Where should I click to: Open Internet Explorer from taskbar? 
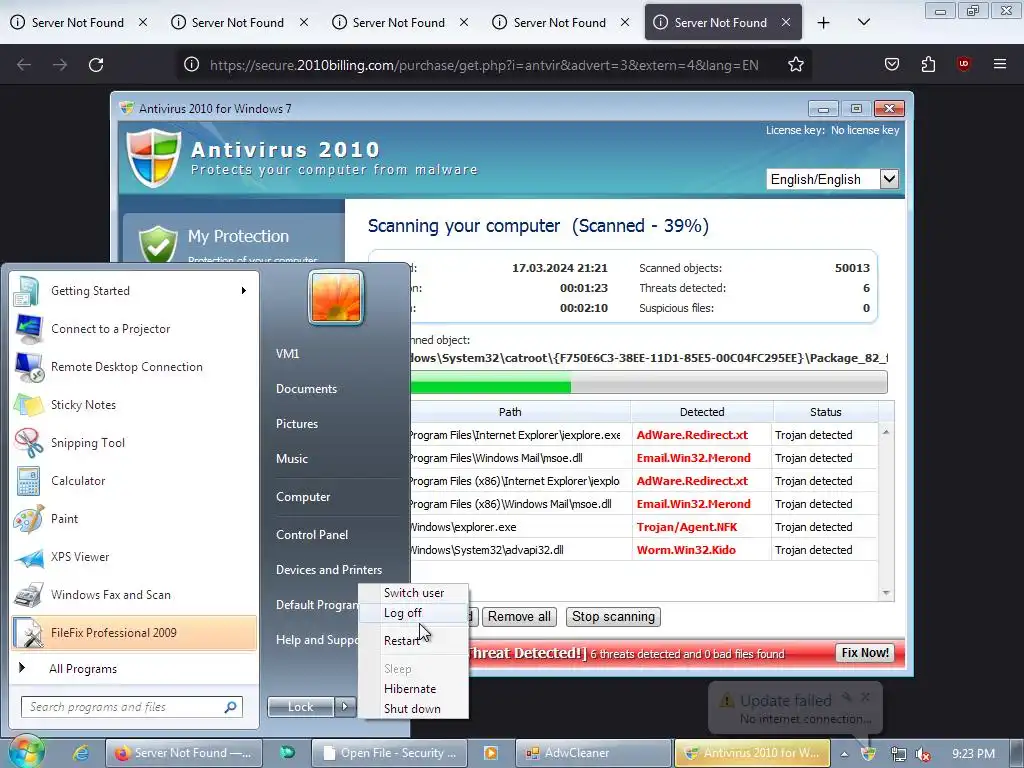pos(81,752)
